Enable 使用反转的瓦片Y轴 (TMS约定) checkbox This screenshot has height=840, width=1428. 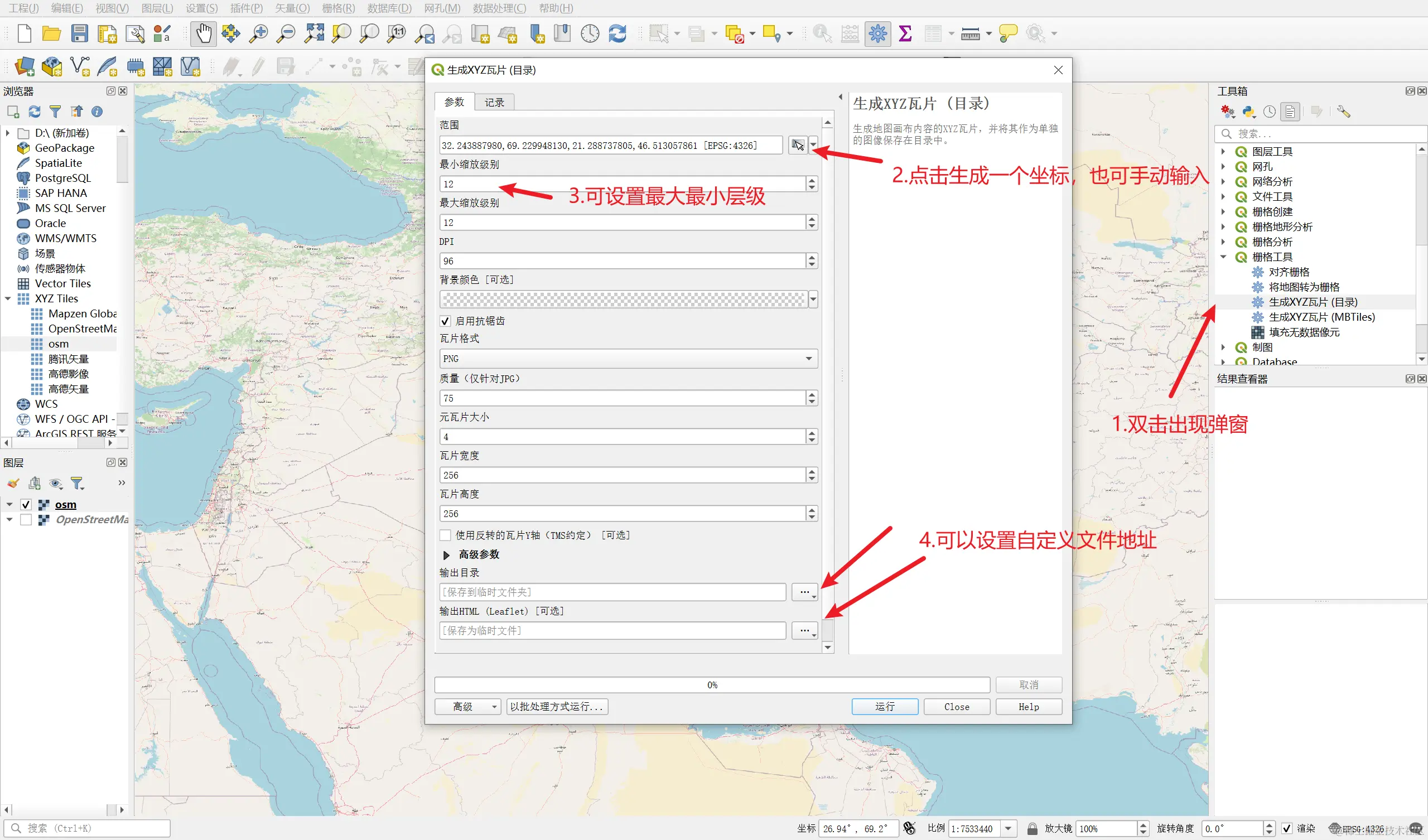445,535
